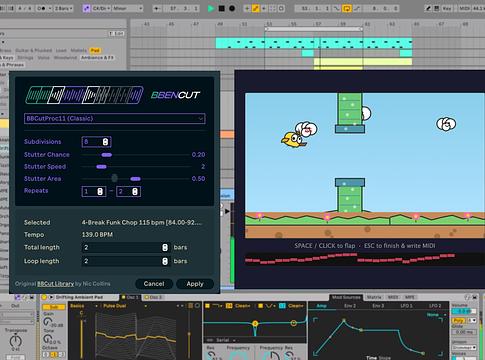Viewport: 485px width, 360px height.
Task: Toggle the Poly voice mode button
Action: click(459, 320)
